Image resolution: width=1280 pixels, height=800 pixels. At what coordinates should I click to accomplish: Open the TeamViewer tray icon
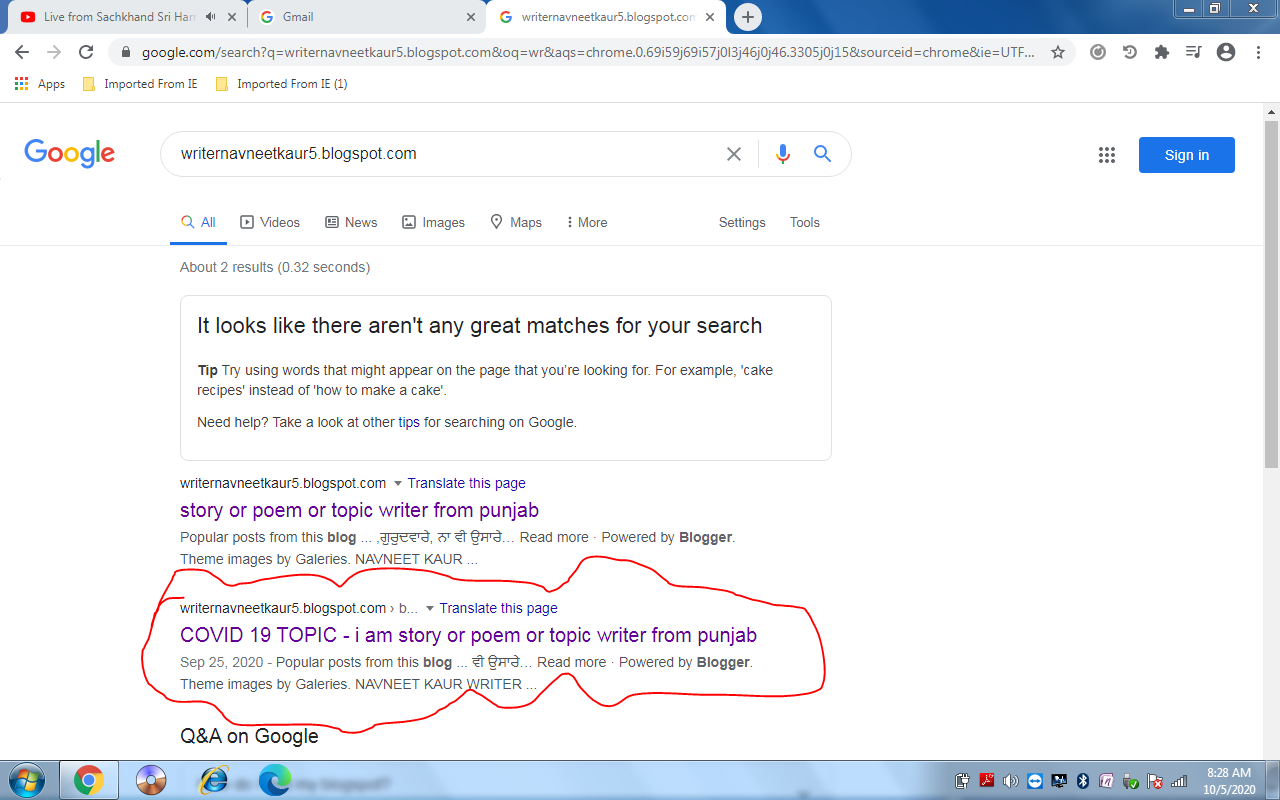[1035, 781]
